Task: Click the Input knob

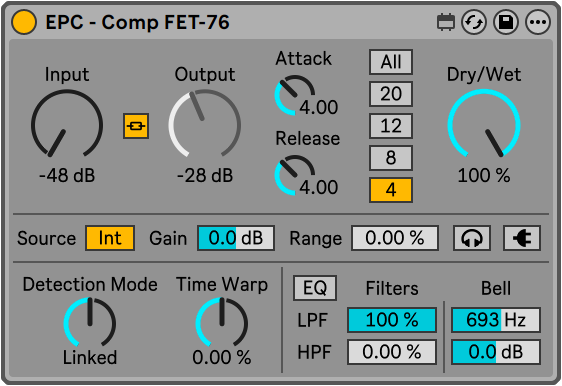Action: click(67, 124)
